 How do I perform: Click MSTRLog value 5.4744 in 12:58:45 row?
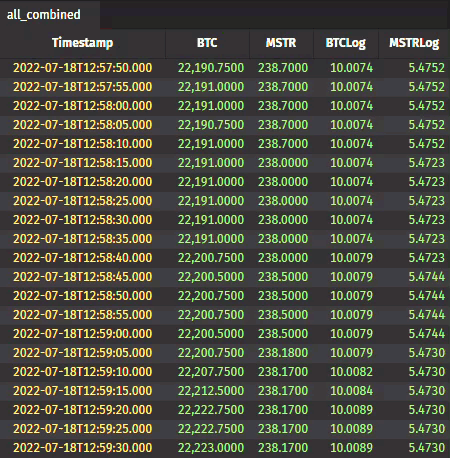[427, 277]
